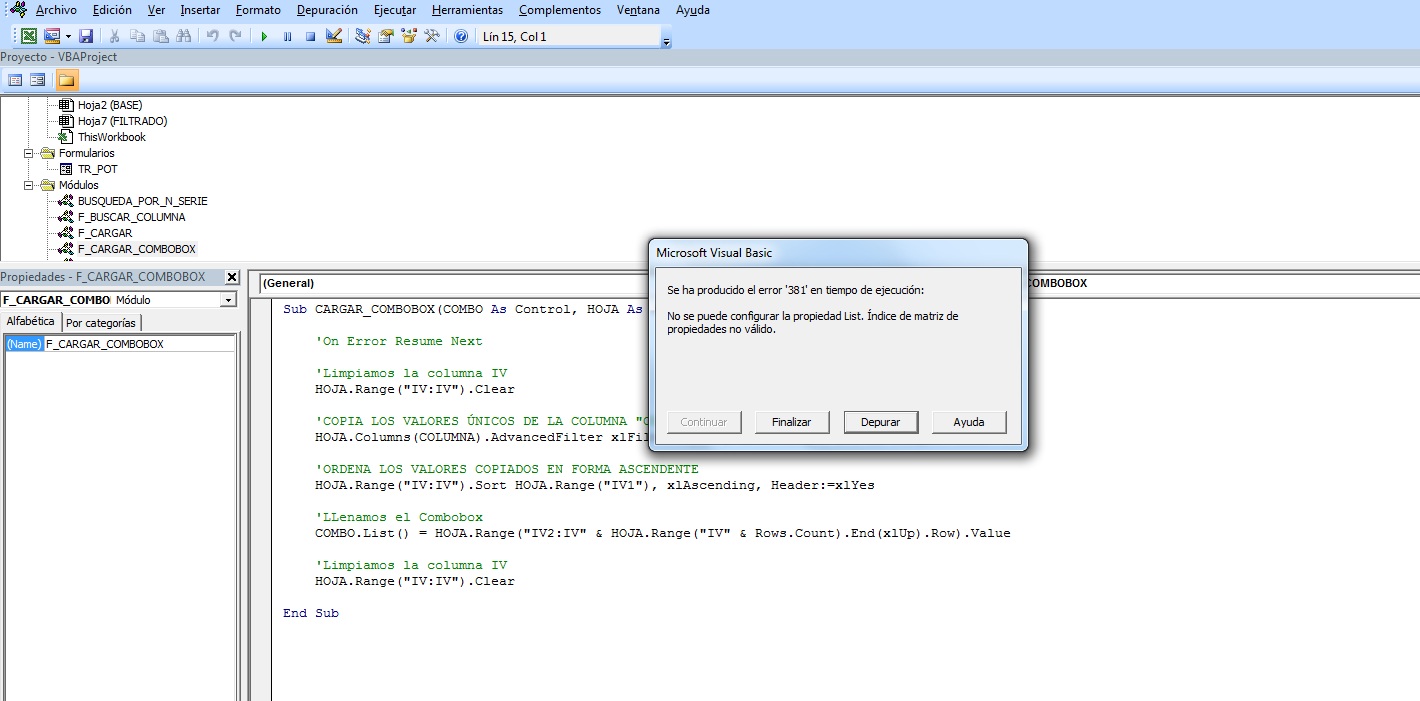The image size is (1420, 701).
Task: Open the Ver menu
Action: click(156, 10)
